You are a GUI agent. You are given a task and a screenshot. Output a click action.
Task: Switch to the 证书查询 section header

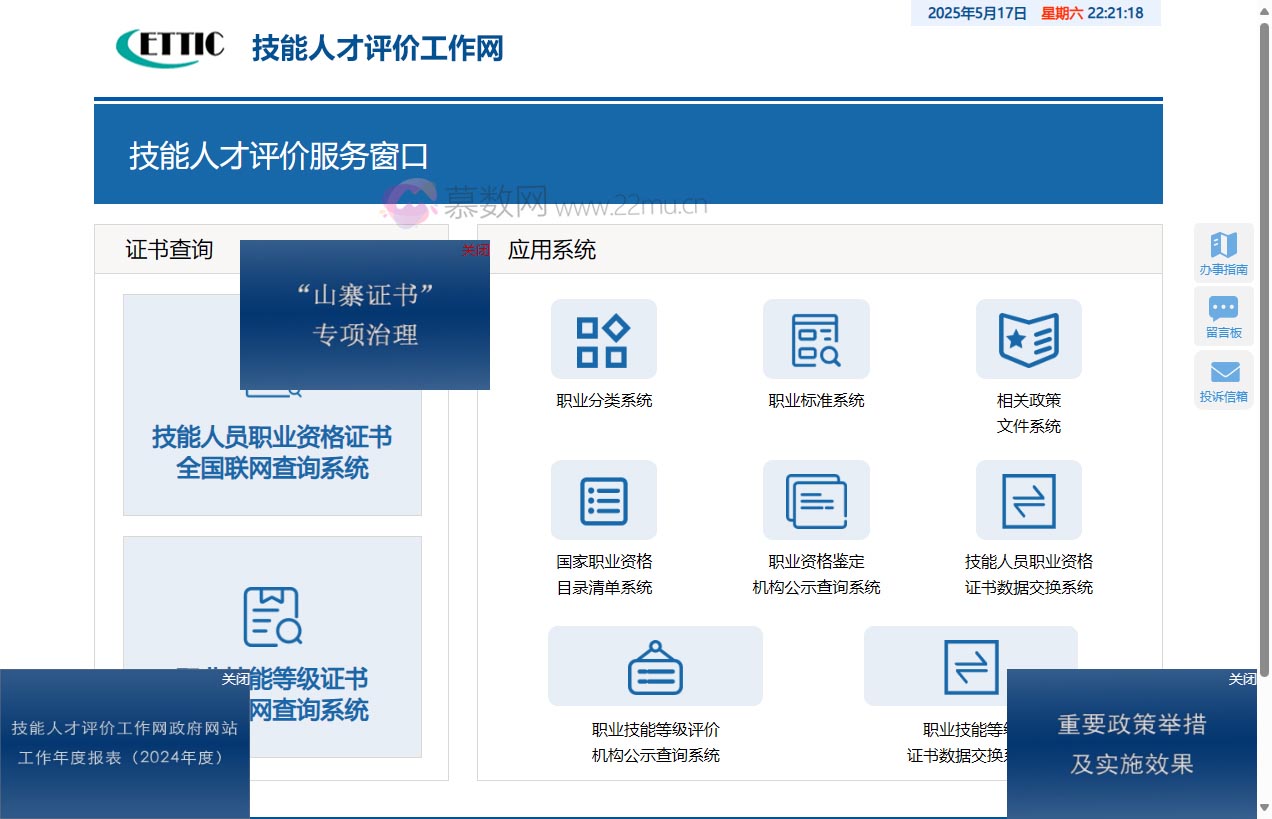tap(170, 250)
